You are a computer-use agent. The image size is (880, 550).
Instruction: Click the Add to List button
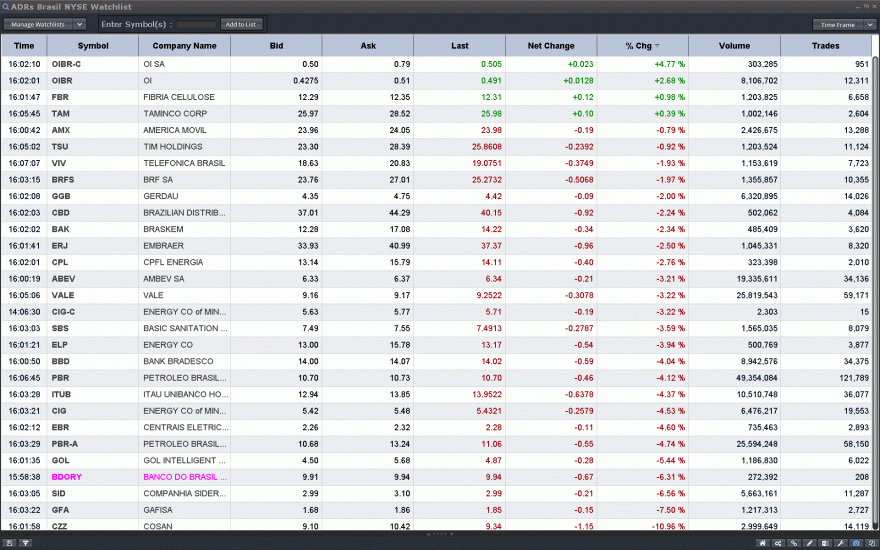(241, 24)
